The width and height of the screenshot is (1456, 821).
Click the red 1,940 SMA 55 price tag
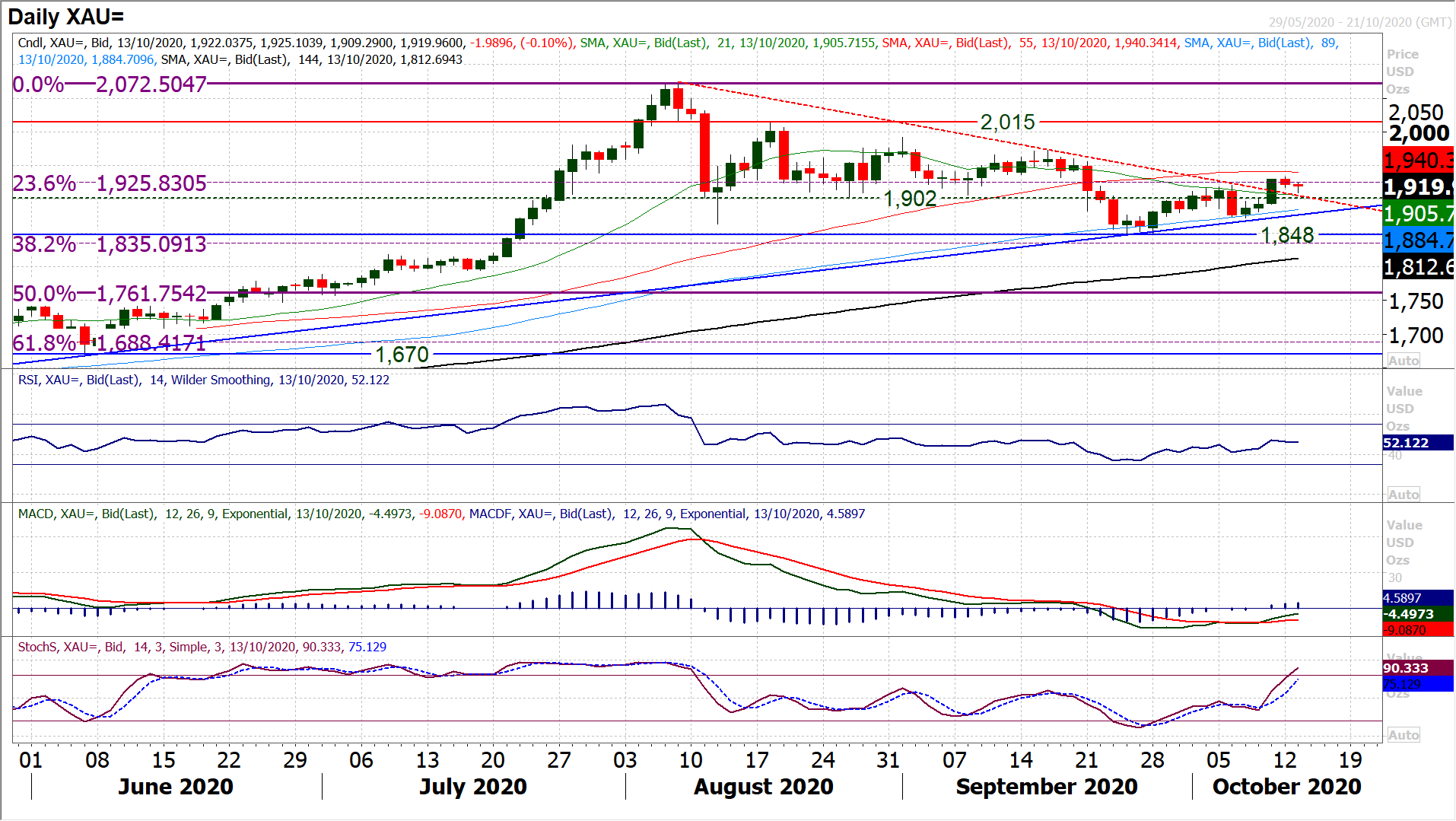click(1419, 161)
